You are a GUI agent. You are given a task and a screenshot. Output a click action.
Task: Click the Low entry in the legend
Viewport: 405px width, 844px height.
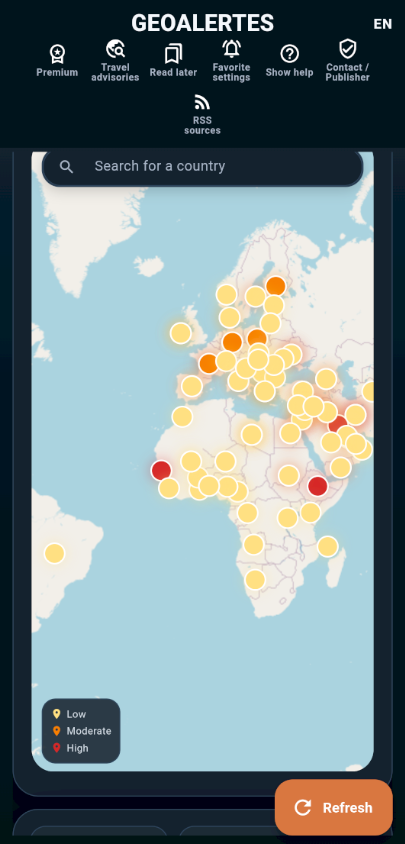(69, 714)
